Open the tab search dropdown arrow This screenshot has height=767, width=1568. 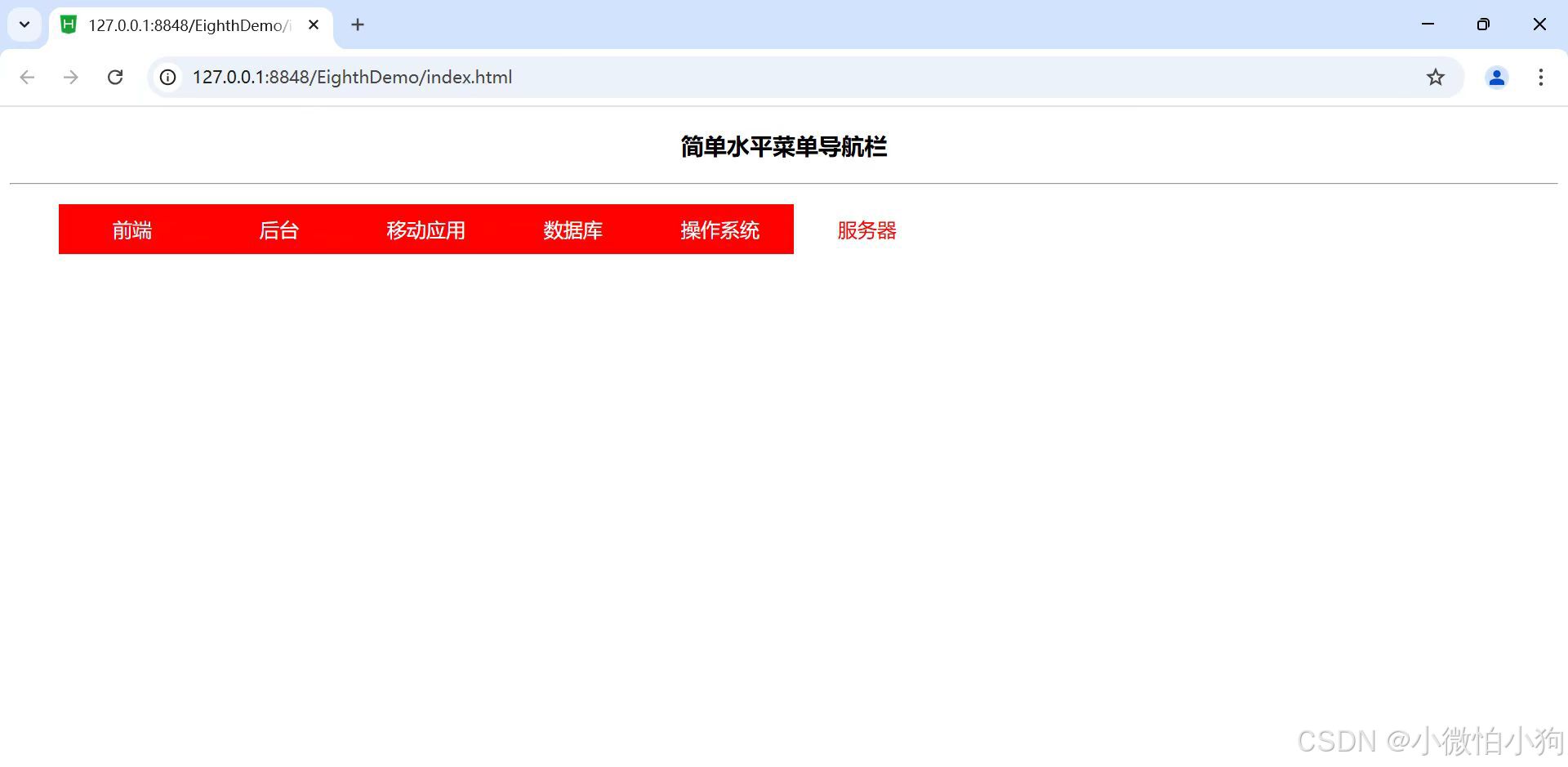[24, 25]
